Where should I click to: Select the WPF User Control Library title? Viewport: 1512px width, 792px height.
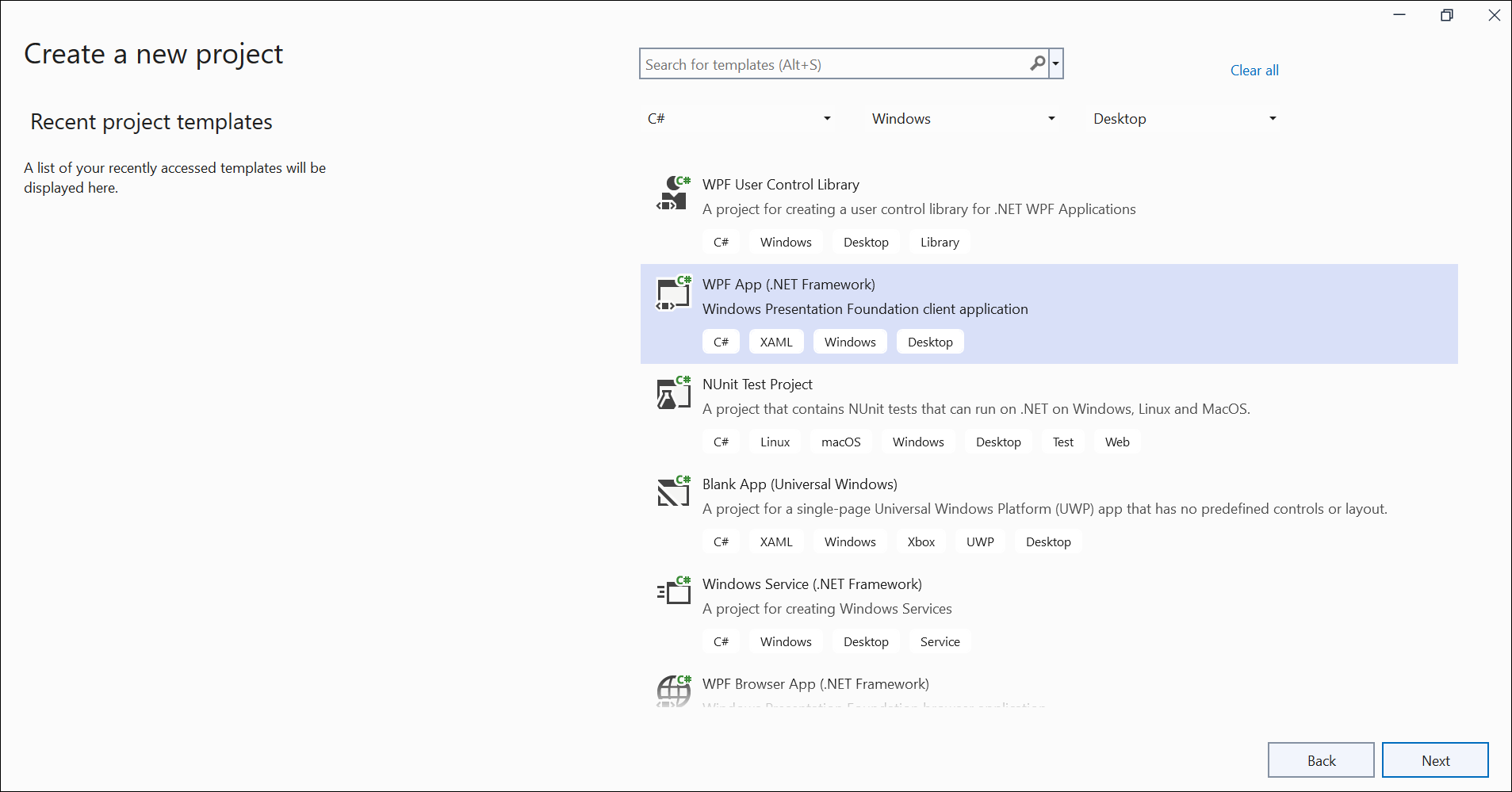click(781, 185)
